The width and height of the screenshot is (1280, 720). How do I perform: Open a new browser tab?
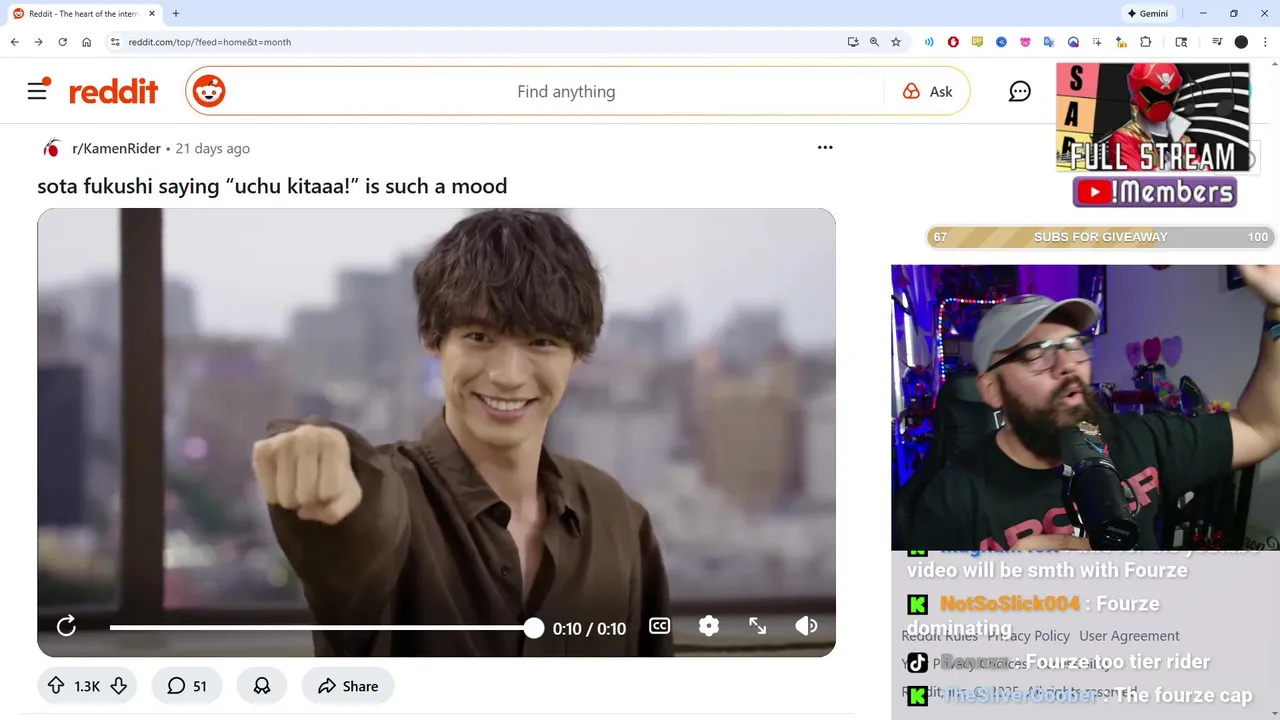tap(176, 14)
